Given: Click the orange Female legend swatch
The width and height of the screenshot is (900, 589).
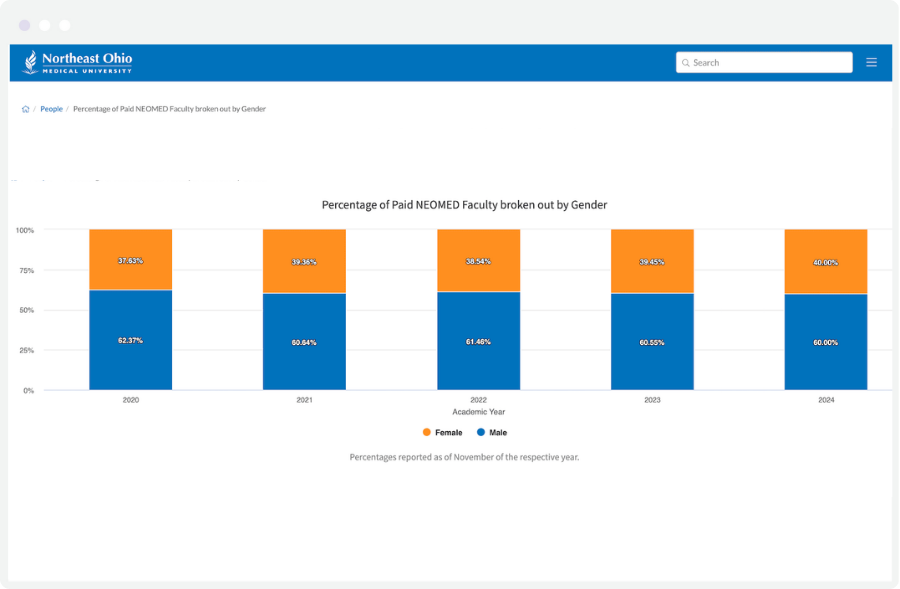Looking at the screenshot, I should pos(429,432).
